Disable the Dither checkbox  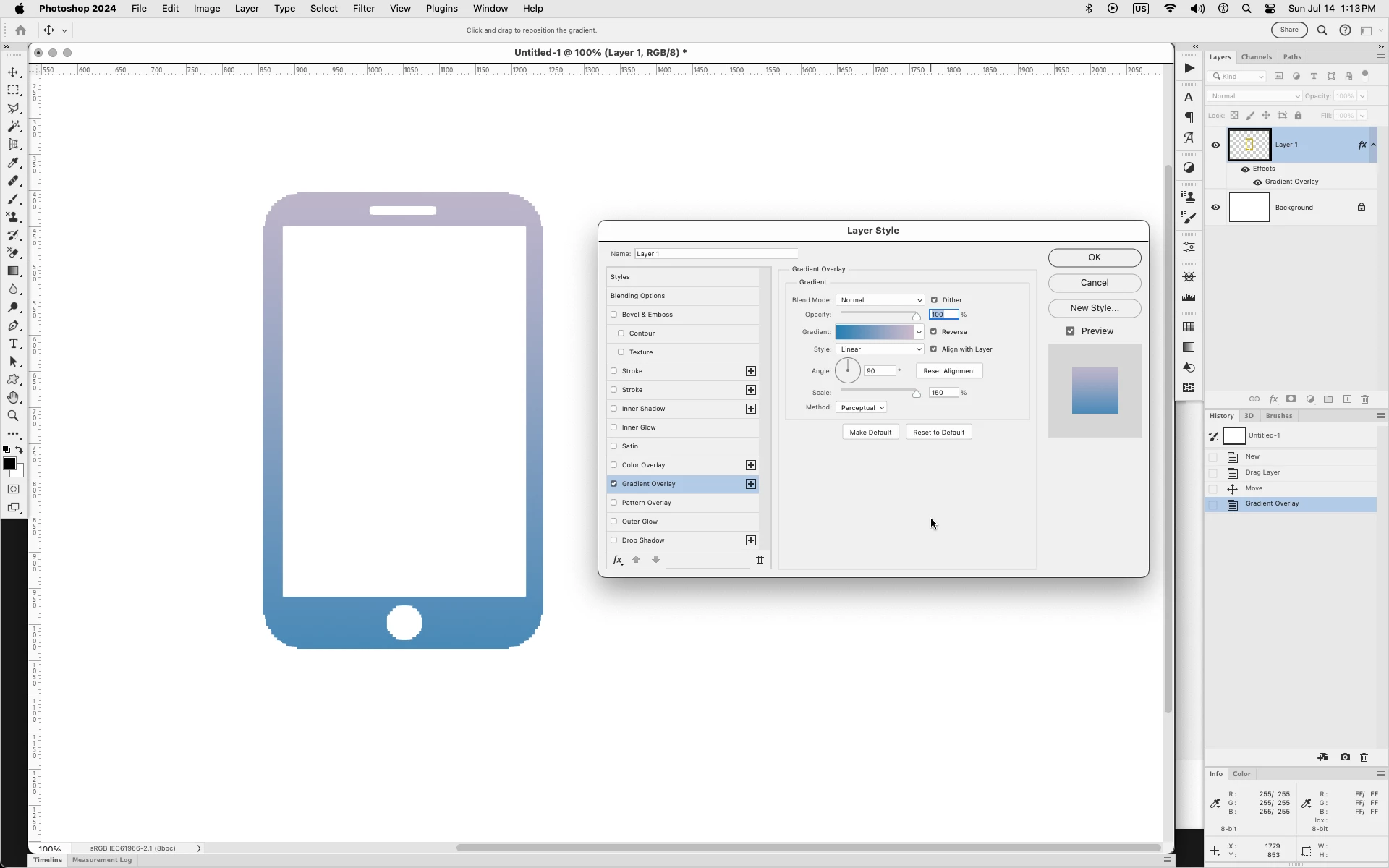pyautogui.click(x=934, y=300)
